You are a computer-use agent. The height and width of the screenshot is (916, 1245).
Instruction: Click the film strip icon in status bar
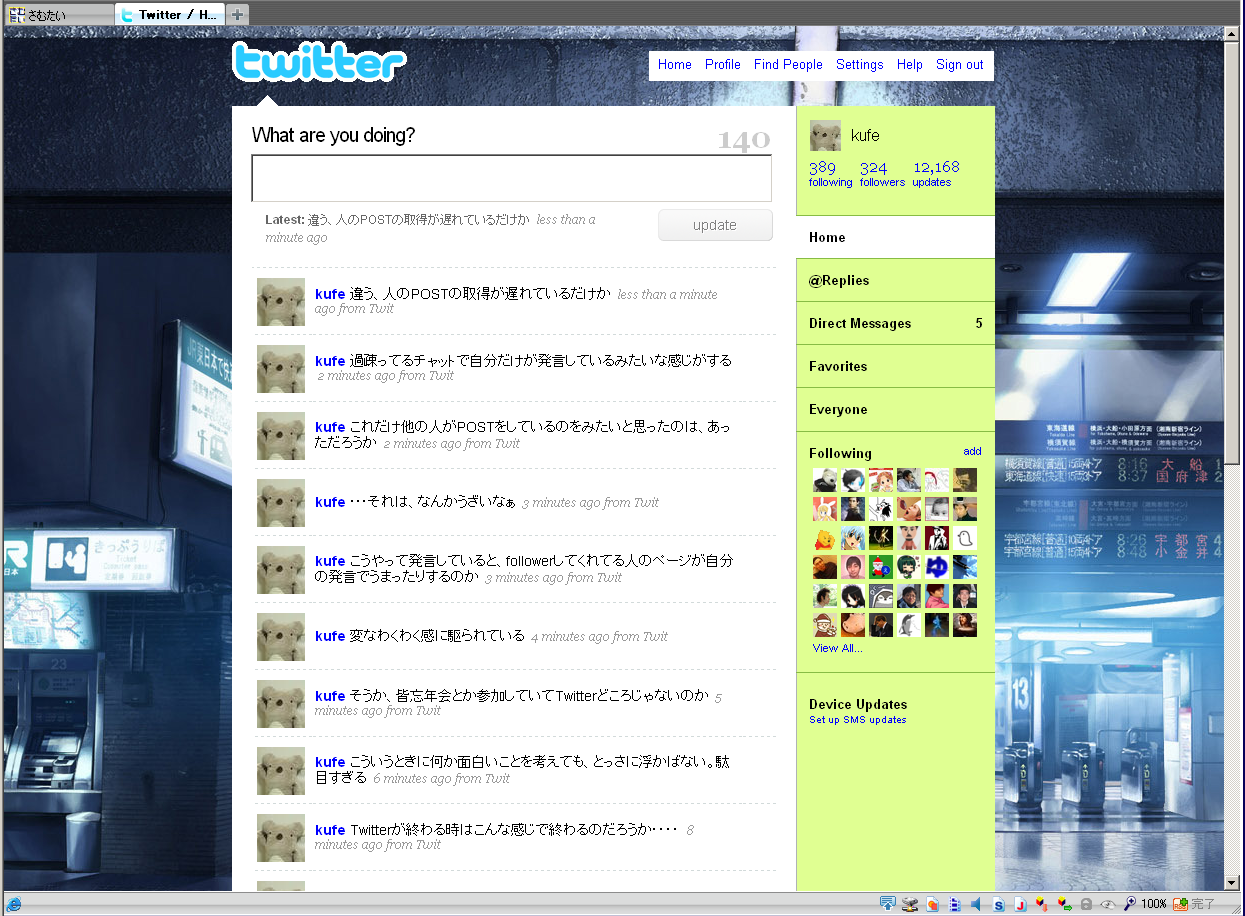[x=955, y=904]
